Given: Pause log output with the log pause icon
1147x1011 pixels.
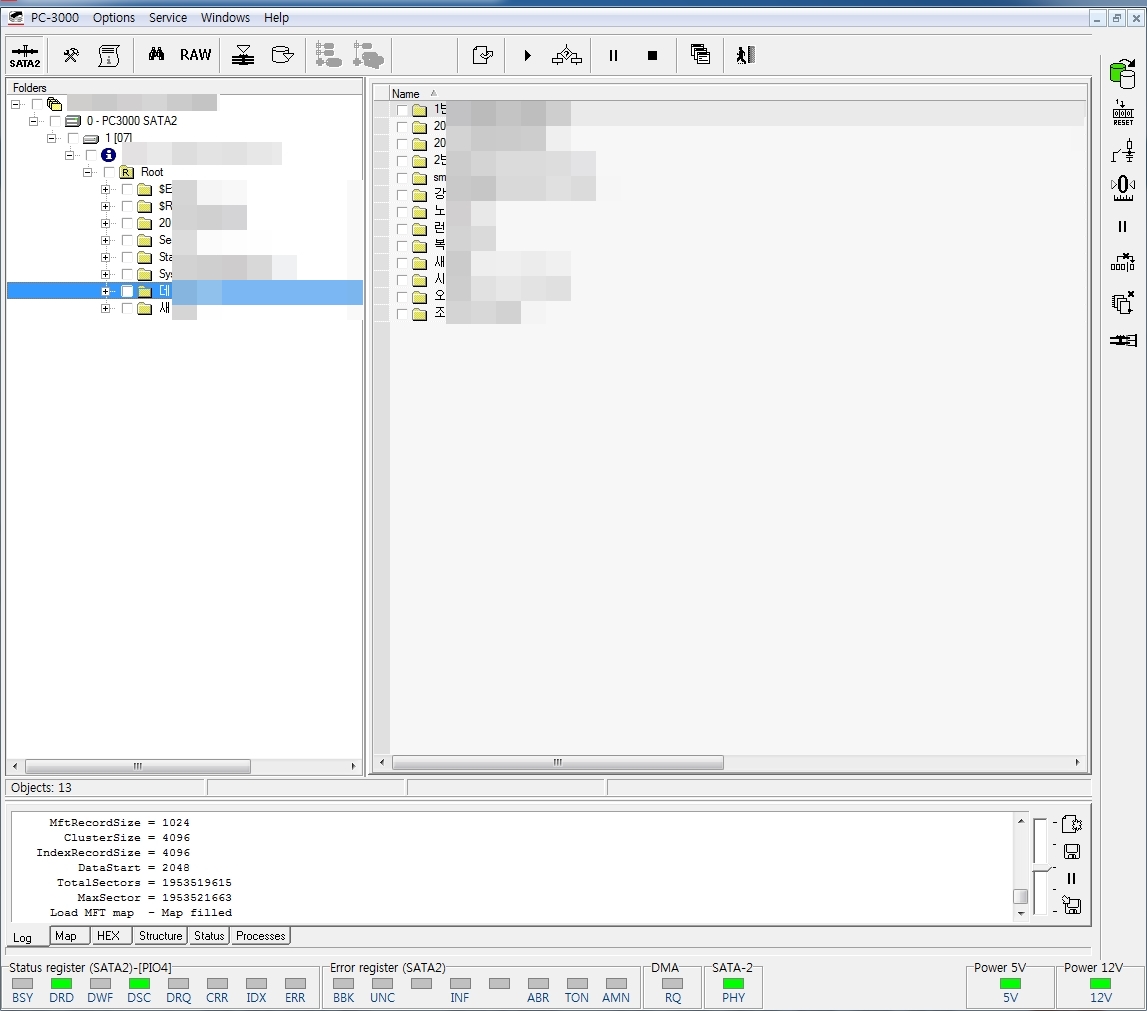Looking at the screenshot, I should [x=1072, y=879].
